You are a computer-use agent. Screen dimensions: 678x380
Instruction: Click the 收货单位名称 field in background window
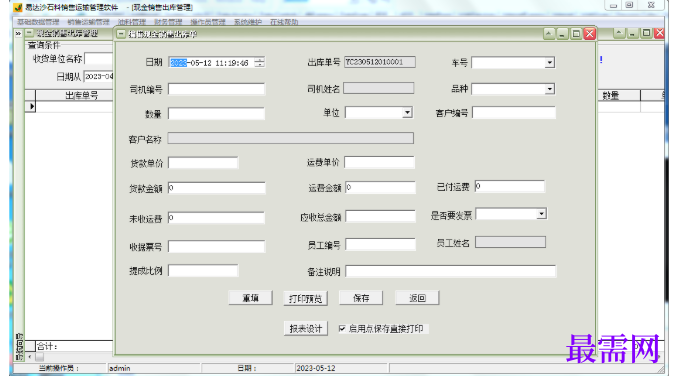coord(99,59)
